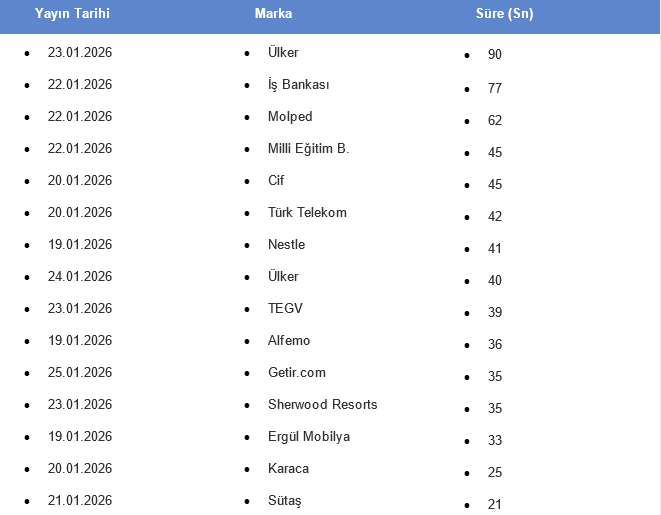Select the Nestle brand entry

[286, 245]
